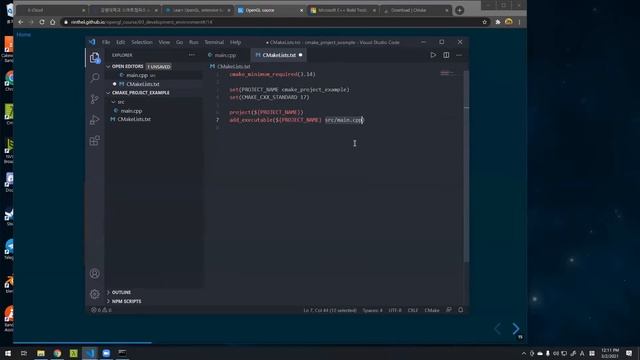Open the Zoom app from taskbar

[106, 353]
